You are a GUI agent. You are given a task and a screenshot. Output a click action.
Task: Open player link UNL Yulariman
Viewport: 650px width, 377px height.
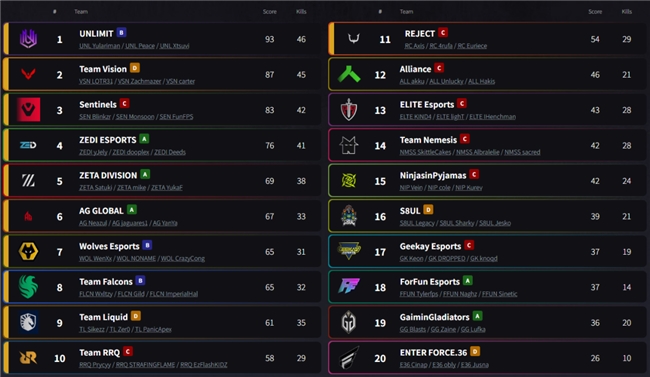pyautogui.click(x=99, y=46)
